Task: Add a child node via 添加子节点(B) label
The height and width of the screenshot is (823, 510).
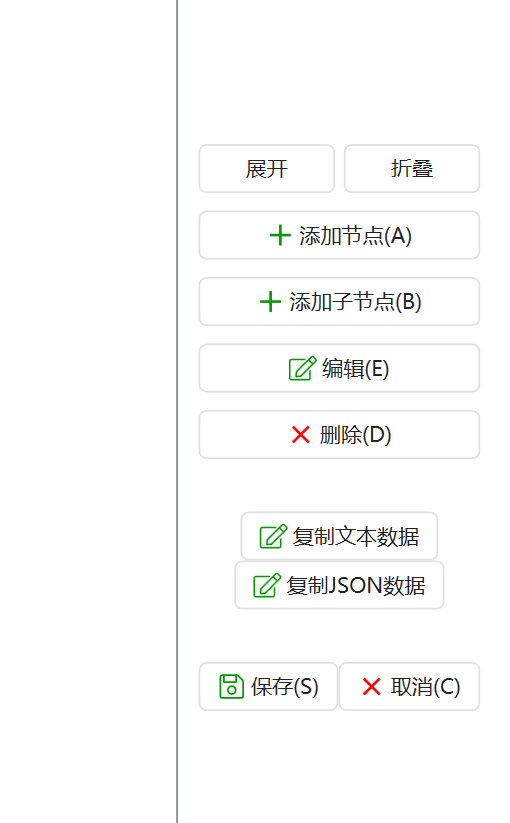Action: coord(356,302)
